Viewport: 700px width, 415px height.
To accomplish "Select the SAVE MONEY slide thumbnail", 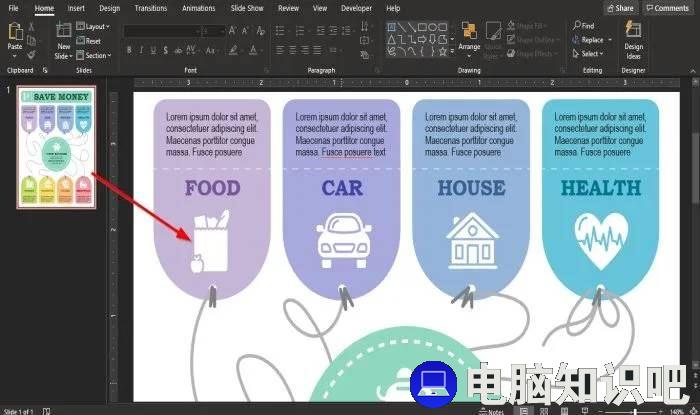I will (x=56, y=147).
